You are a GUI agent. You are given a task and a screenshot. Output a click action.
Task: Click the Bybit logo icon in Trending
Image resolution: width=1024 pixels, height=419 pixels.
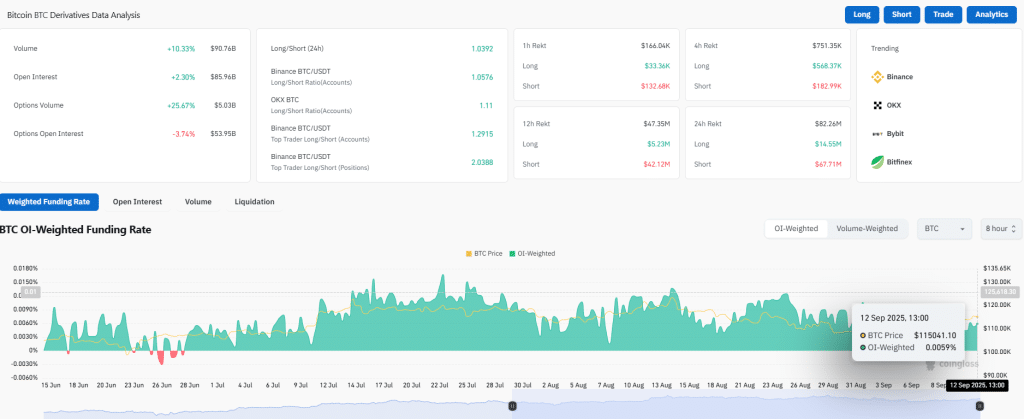point(878,133)
